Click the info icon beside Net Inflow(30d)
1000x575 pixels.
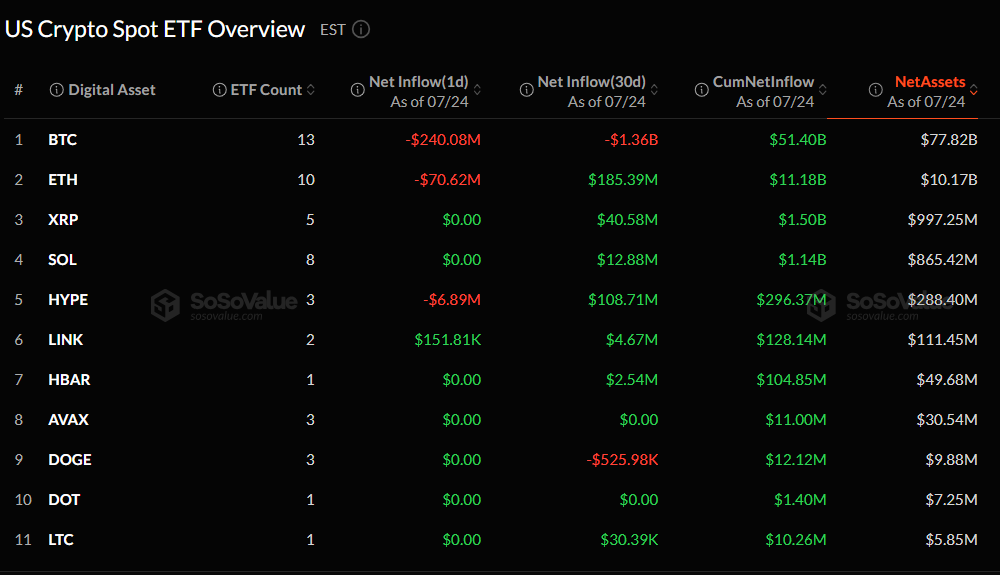[x=527, y=90]
